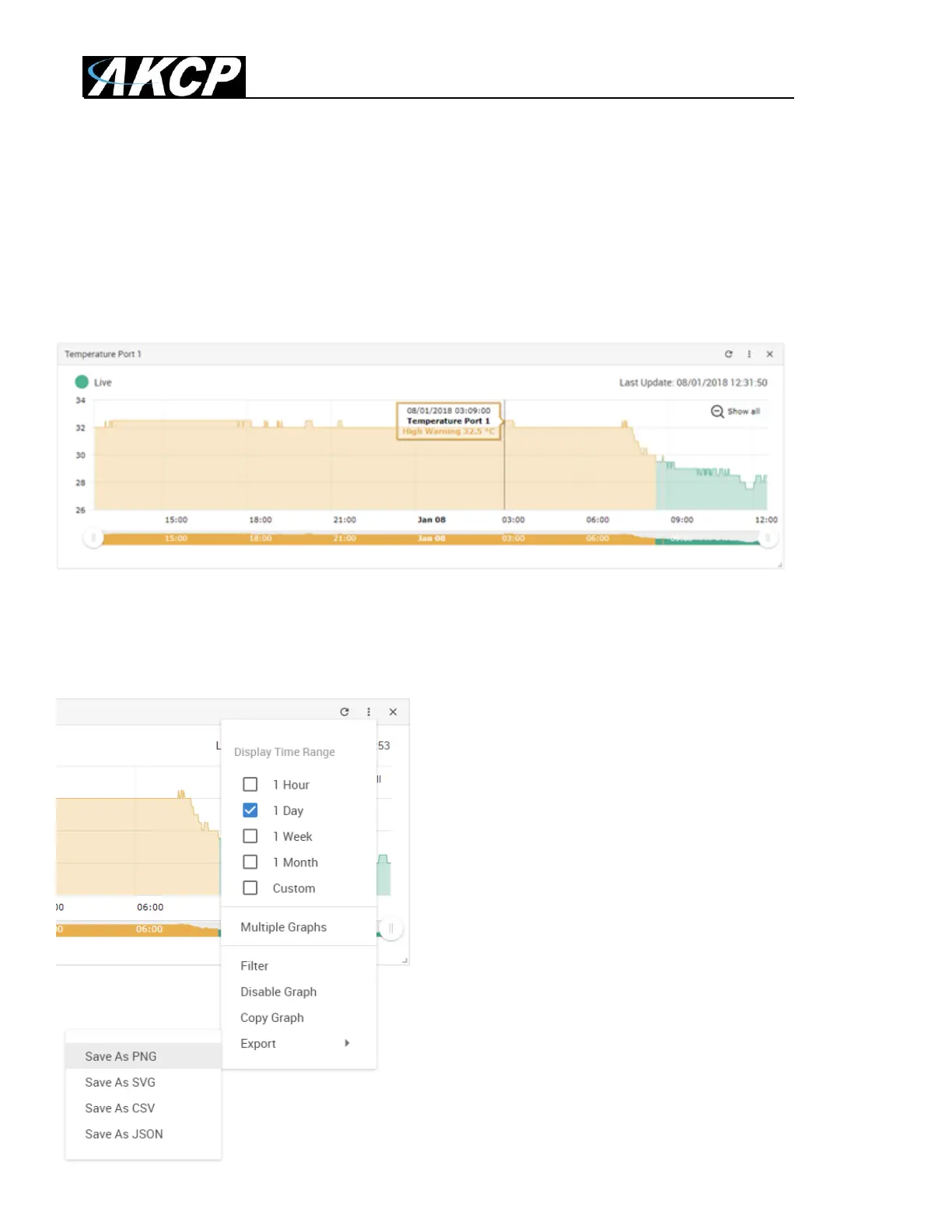This screenshot has width=952, height=1232.
Task: Check the 1 Hour time range box
Action: 250,784
